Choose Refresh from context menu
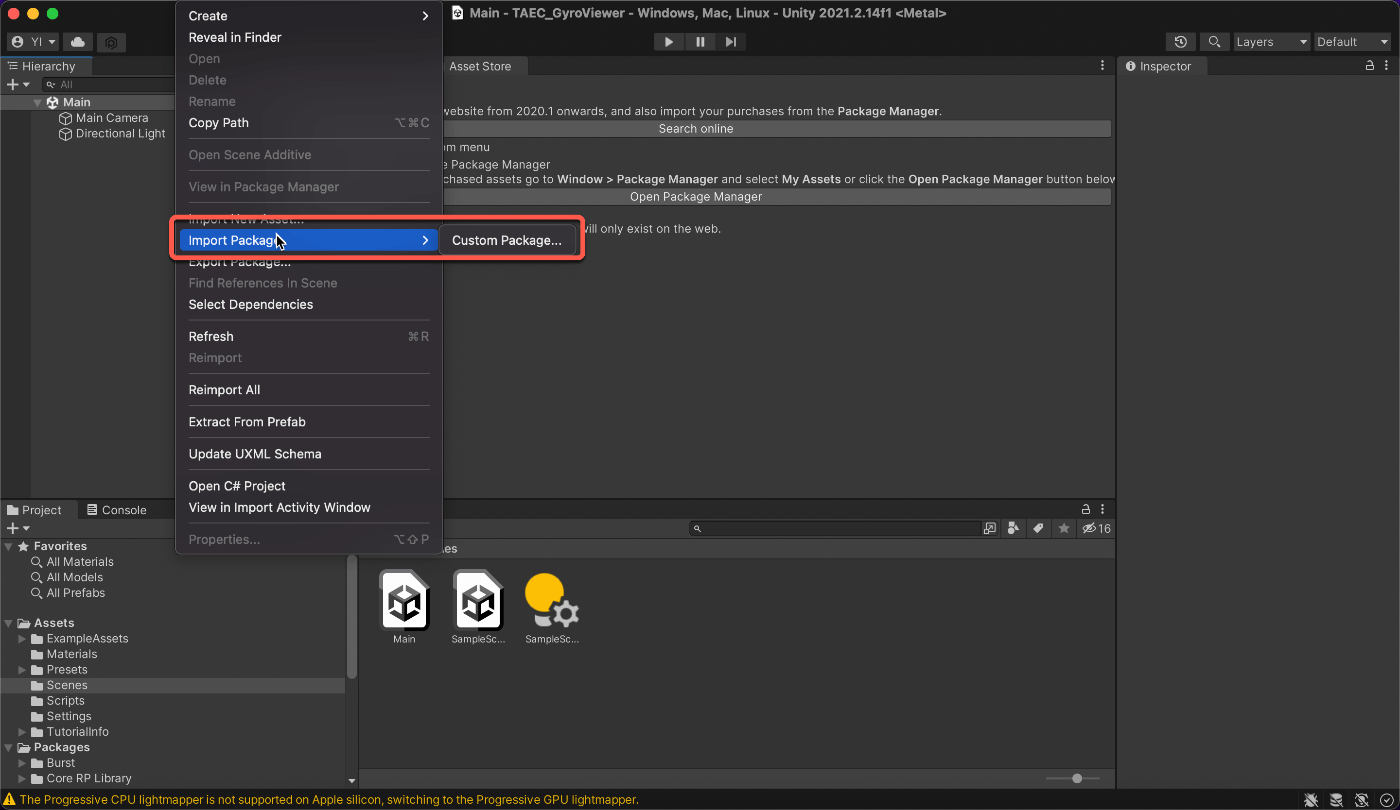The height and width of the screenshot is (810, 1400). (309, 337)
